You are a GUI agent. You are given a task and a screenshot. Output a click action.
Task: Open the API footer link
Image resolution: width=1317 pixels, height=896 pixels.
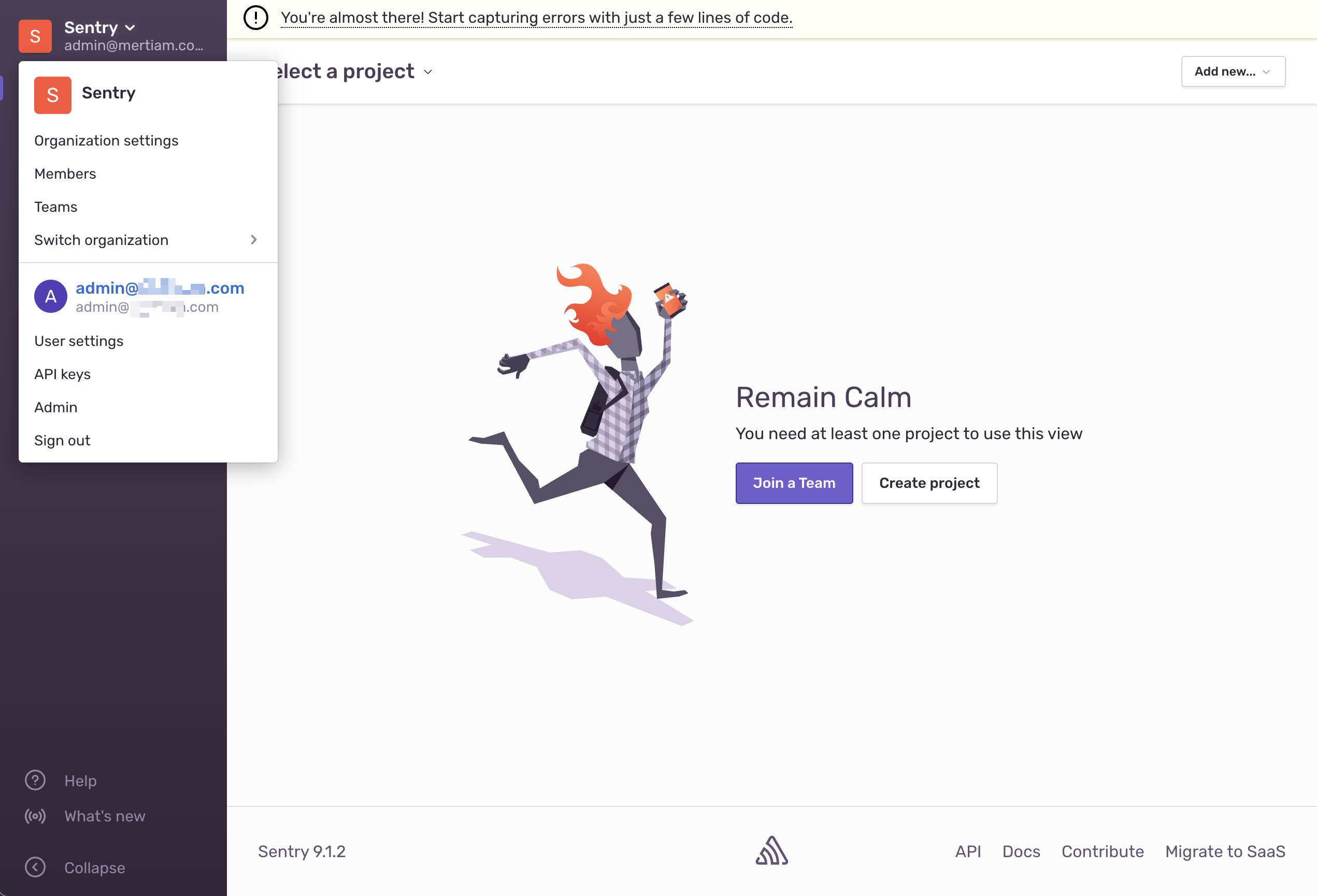click(x=968, y=851)
